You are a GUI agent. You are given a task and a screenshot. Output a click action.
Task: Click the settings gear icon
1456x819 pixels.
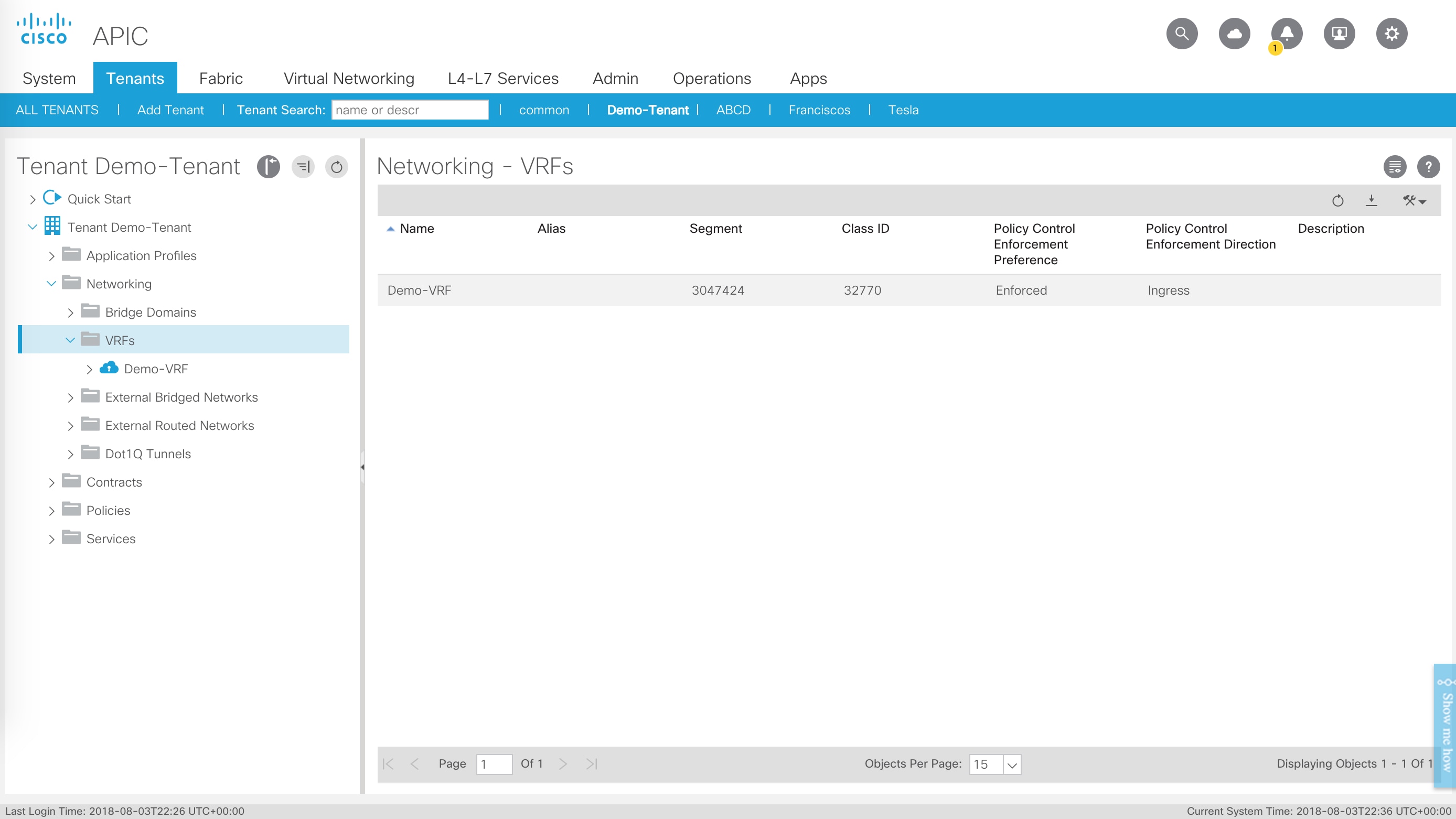click(1391, 34)
